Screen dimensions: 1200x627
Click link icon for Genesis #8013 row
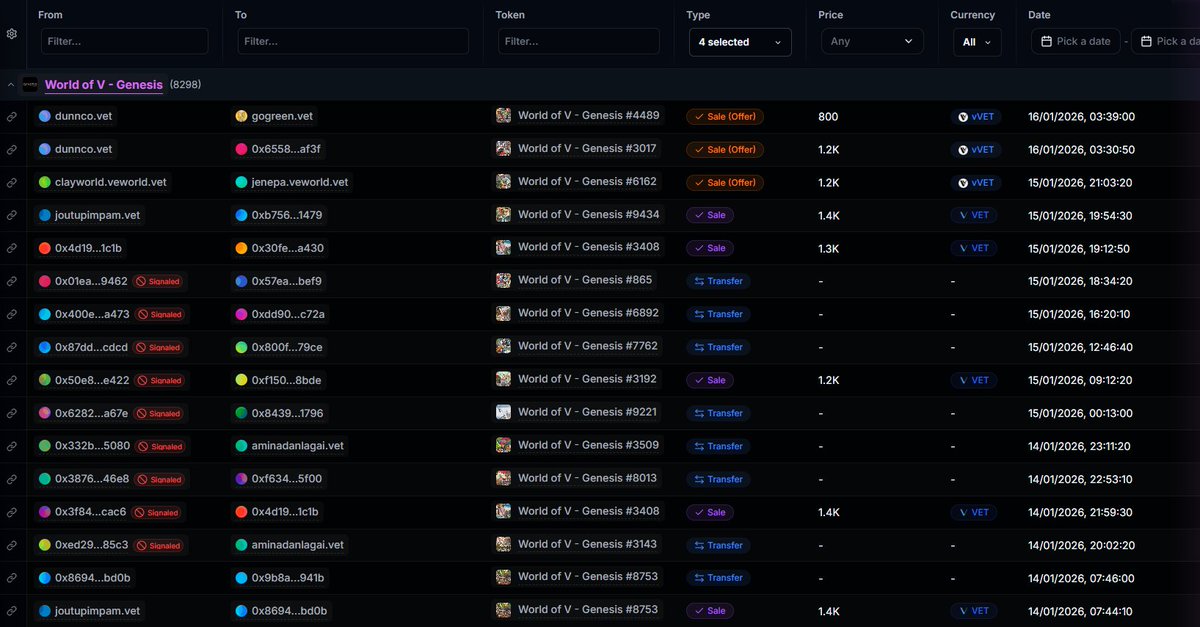coord(11,479)
